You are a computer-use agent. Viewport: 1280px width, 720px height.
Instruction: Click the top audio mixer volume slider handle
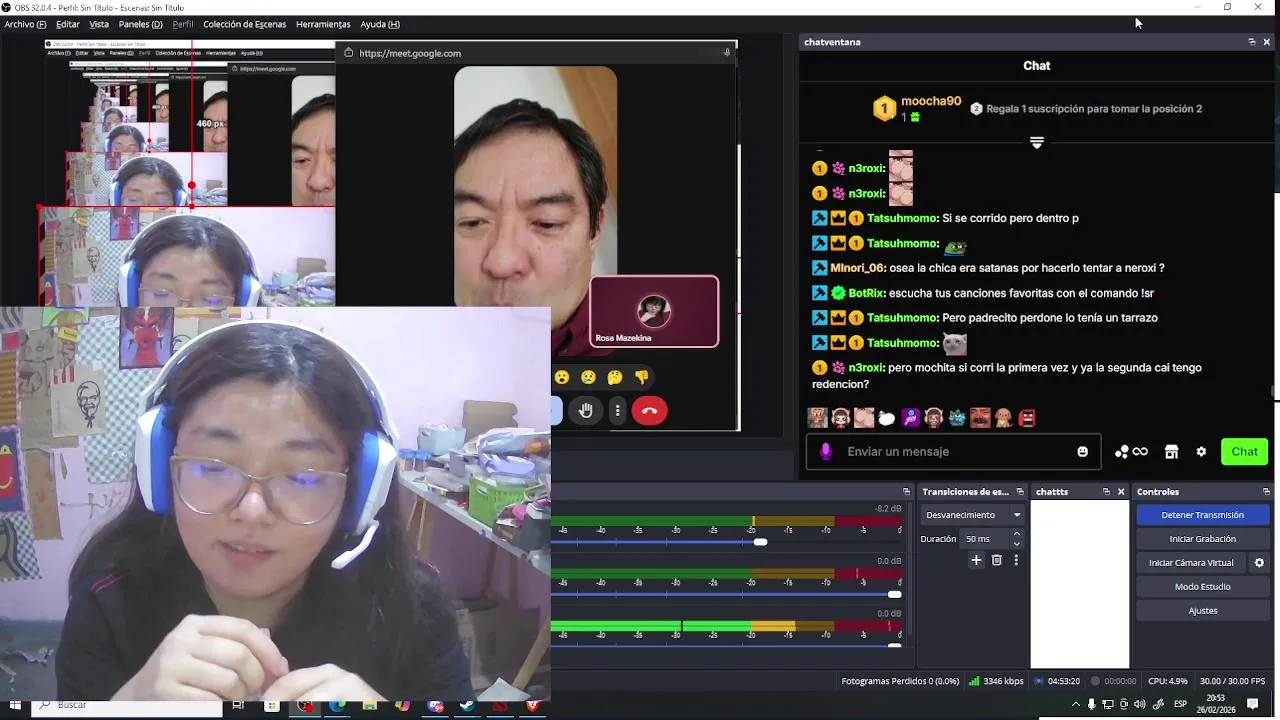pyautogui.click(x=760, y=542)
